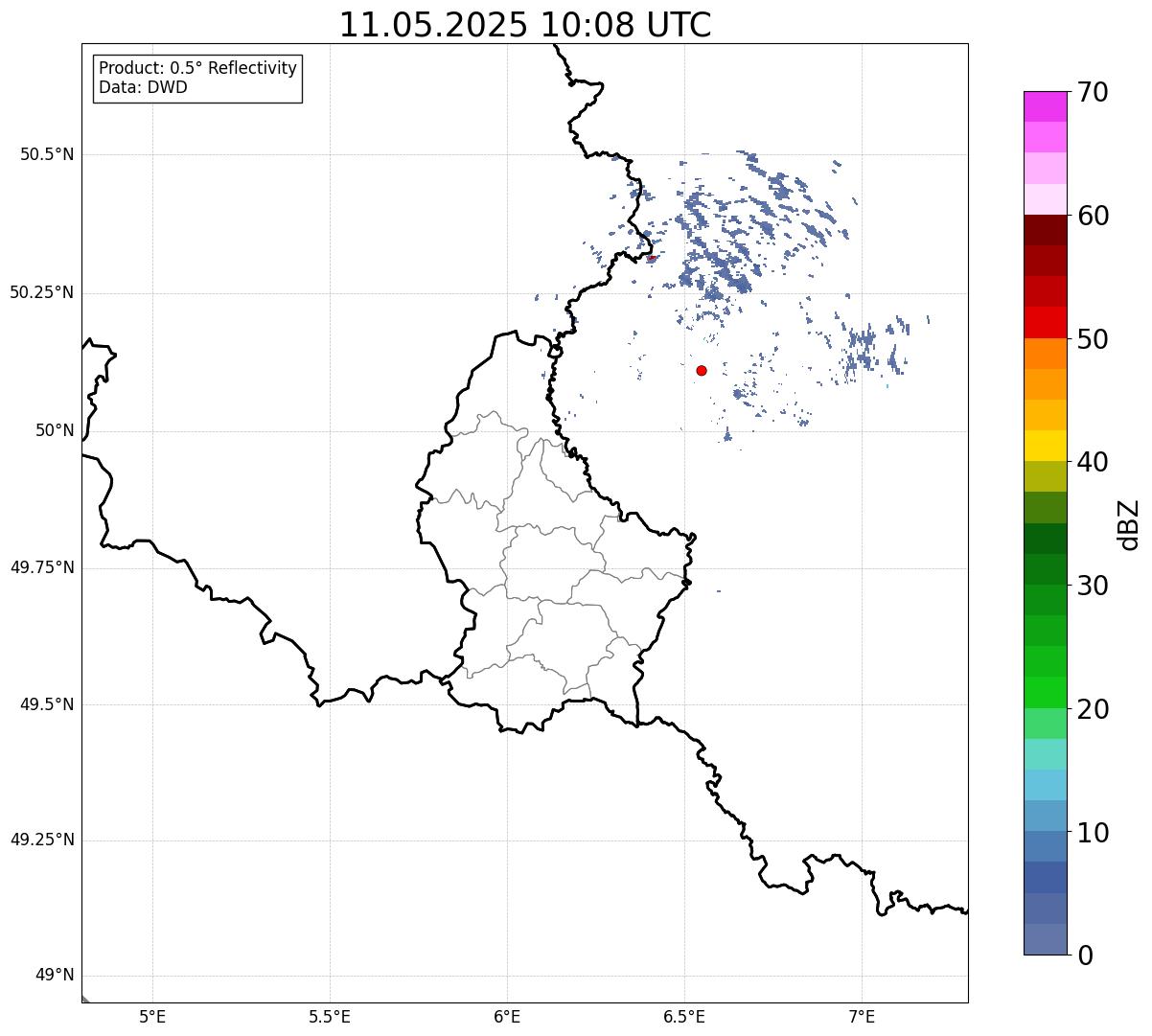This screenshot has height=1036, width=1152.
Task: Click the colorbar tick label 50
Action: [x=1092, y=339]
